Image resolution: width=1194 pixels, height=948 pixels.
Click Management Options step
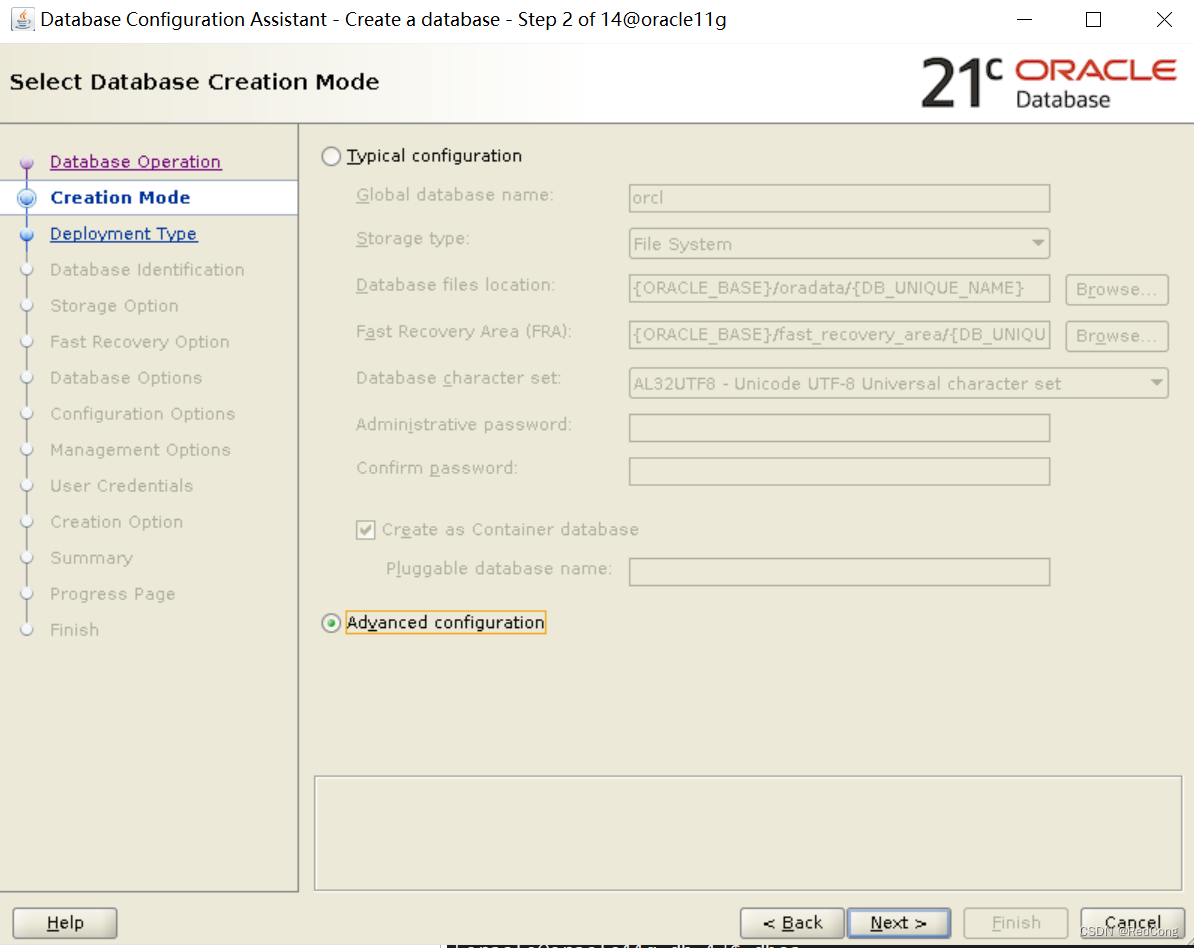[x=140, y=450]
